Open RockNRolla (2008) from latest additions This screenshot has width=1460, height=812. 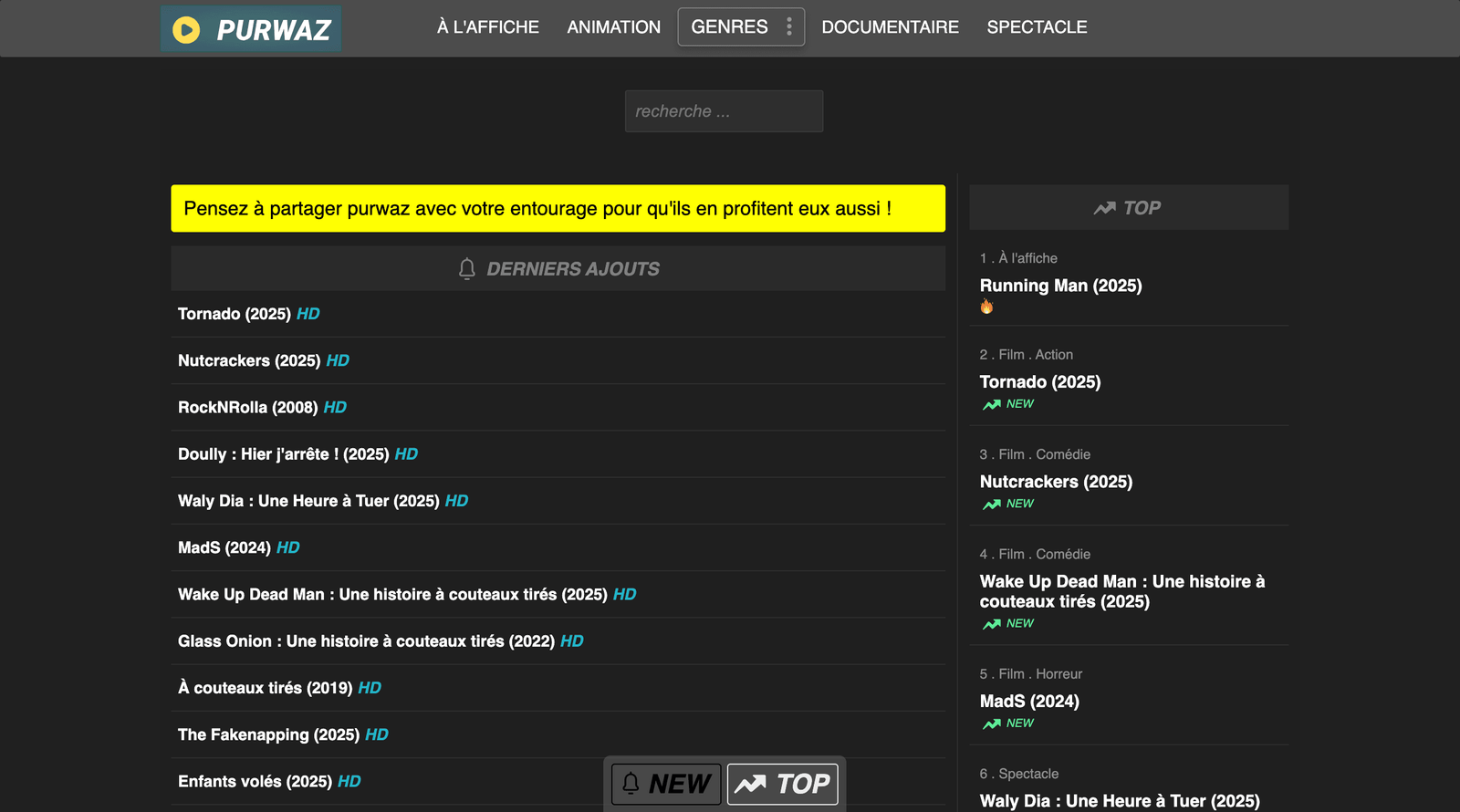tap(247, 408)
